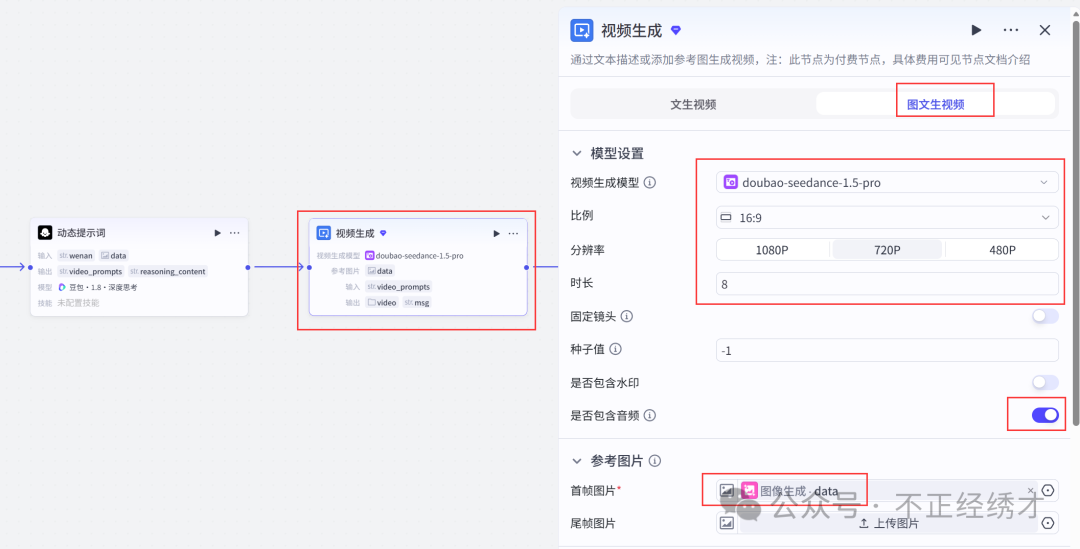Image resolution: width=1080 pixels, height=549 pixels.
Task: Show info for 是否包含音频
Action: 650,415
